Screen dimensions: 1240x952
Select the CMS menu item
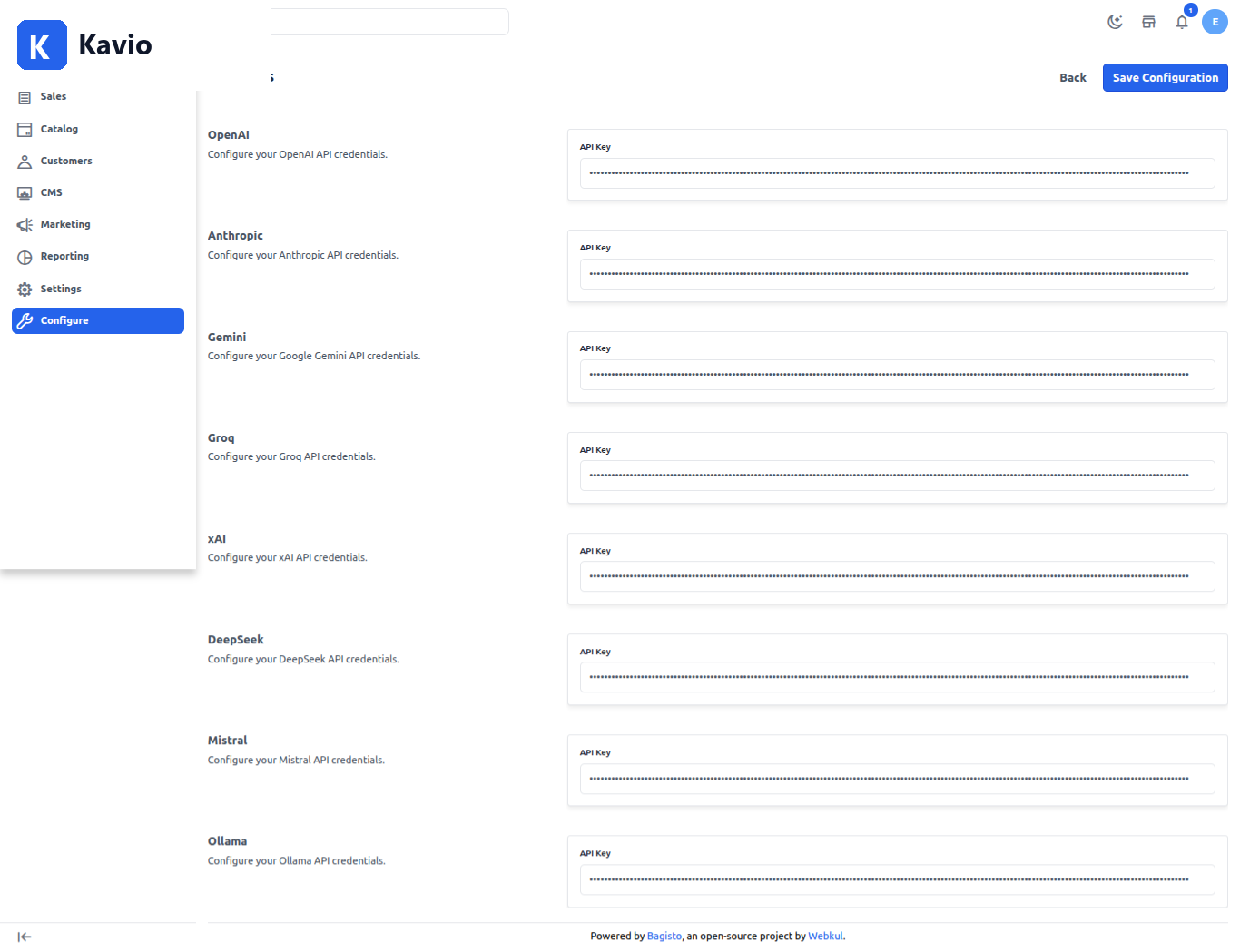pyautogui.click(x=98, y=192)
